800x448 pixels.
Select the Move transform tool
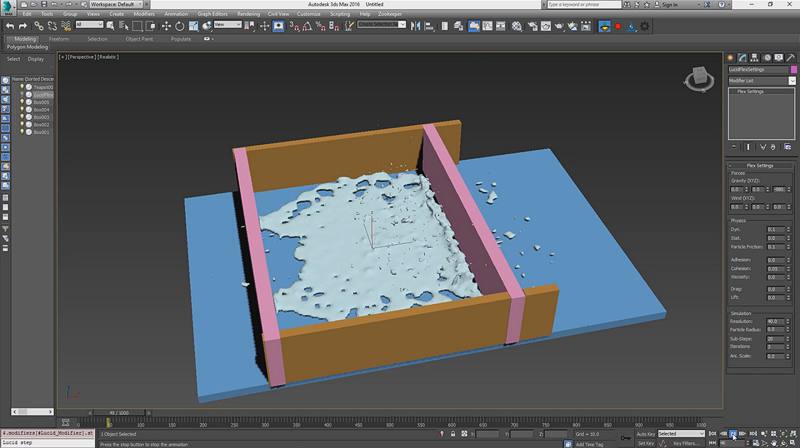(167, 25)
